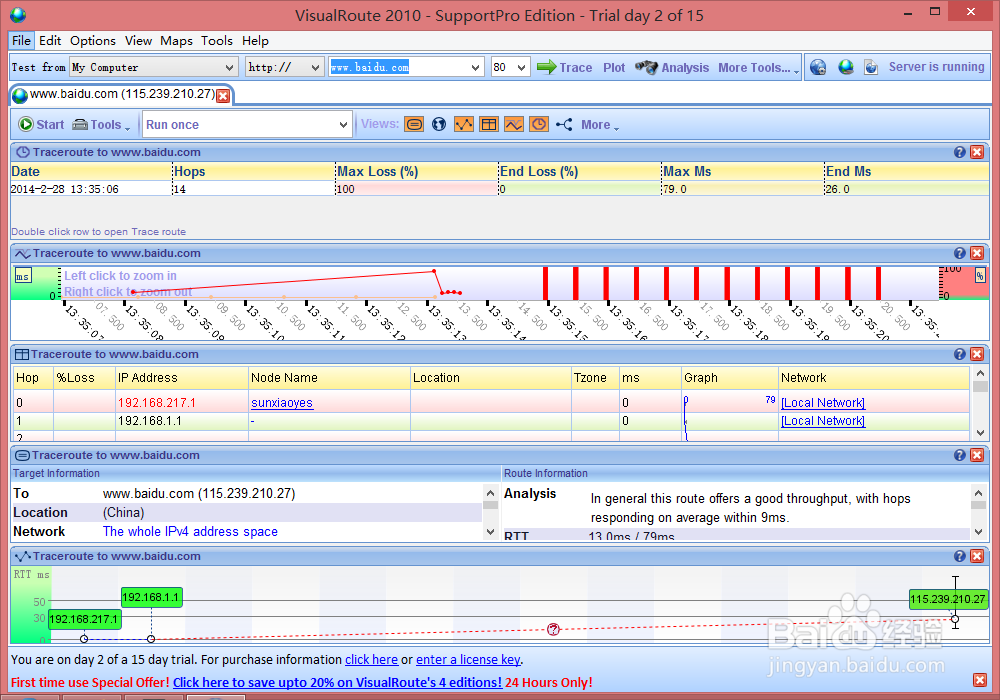1000x700 pixels.
Task: Close the hop table panel
Action: 976,354
